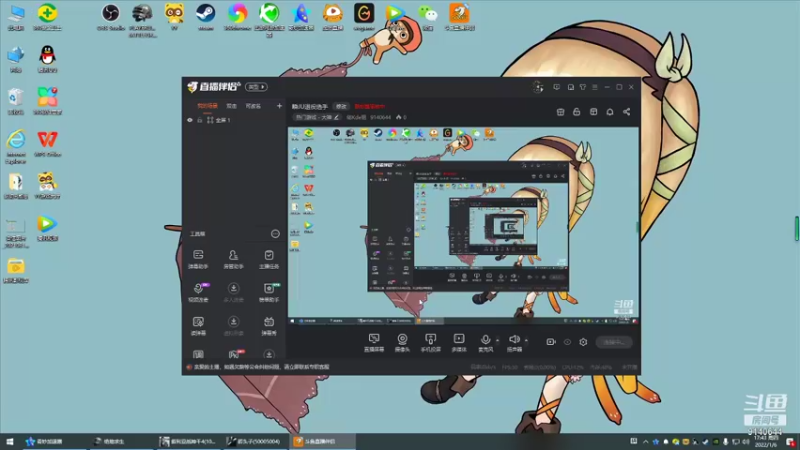Open the 弹幕助手 tool in the toolbox
The width and height of the screenshot is (800, 450).
pos(198,259)
